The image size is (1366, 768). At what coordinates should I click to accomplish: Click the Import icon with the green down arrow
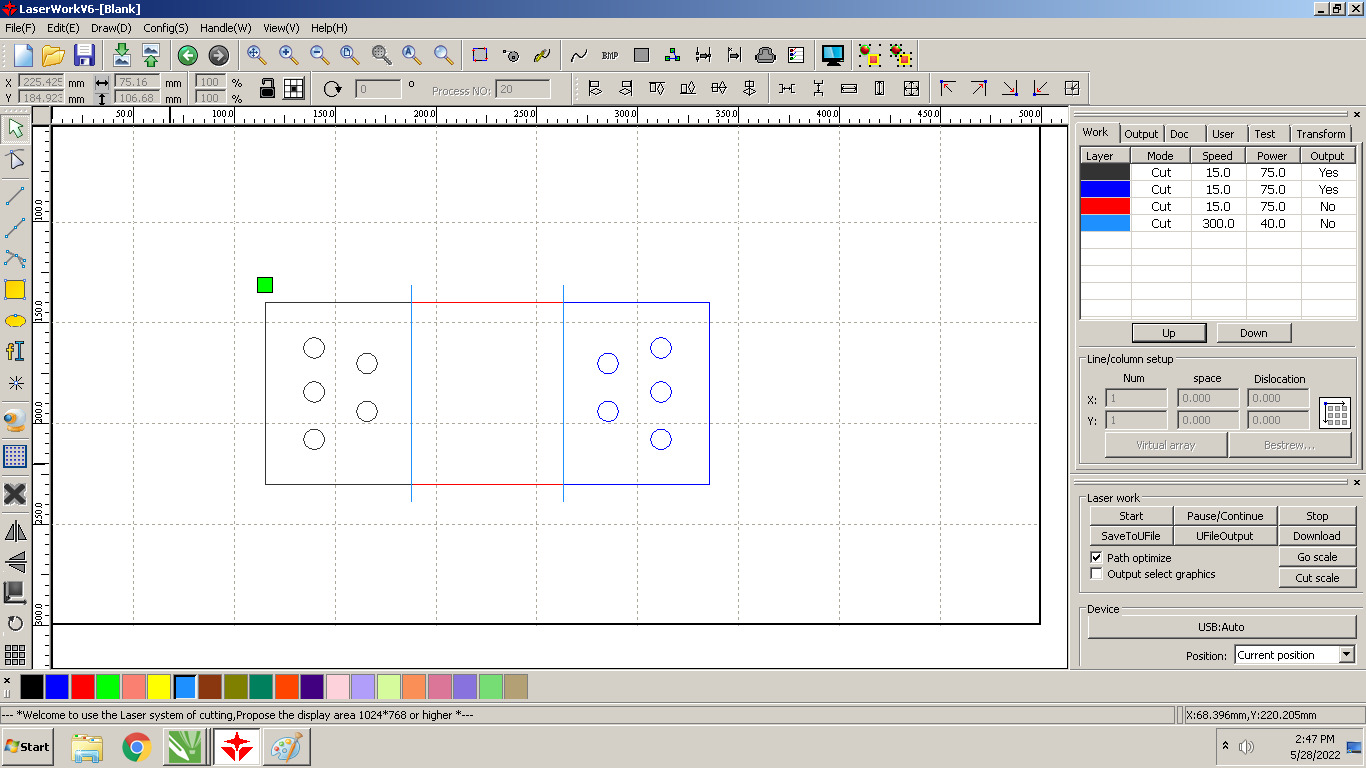pos(121,55)
